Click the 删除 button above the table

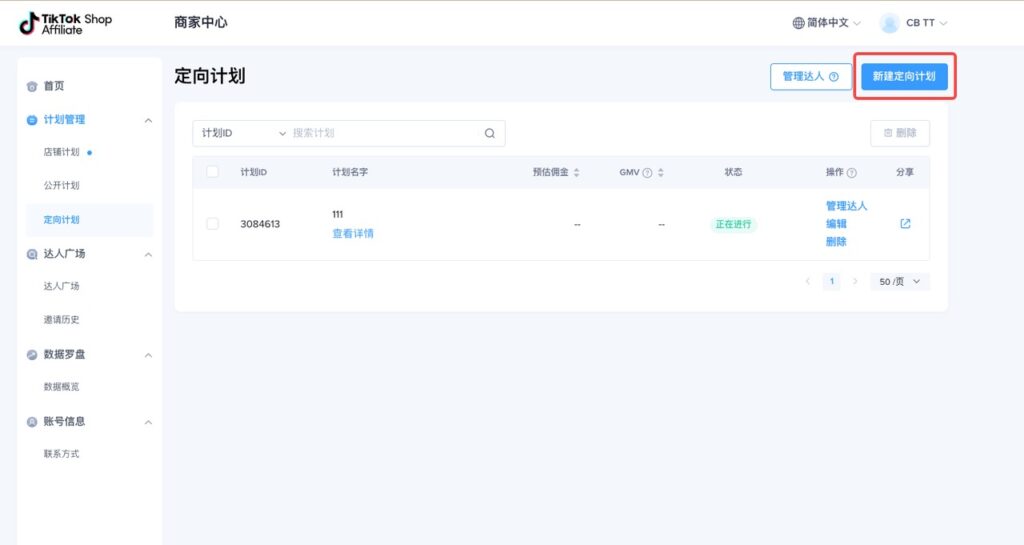tap(900, 133)
